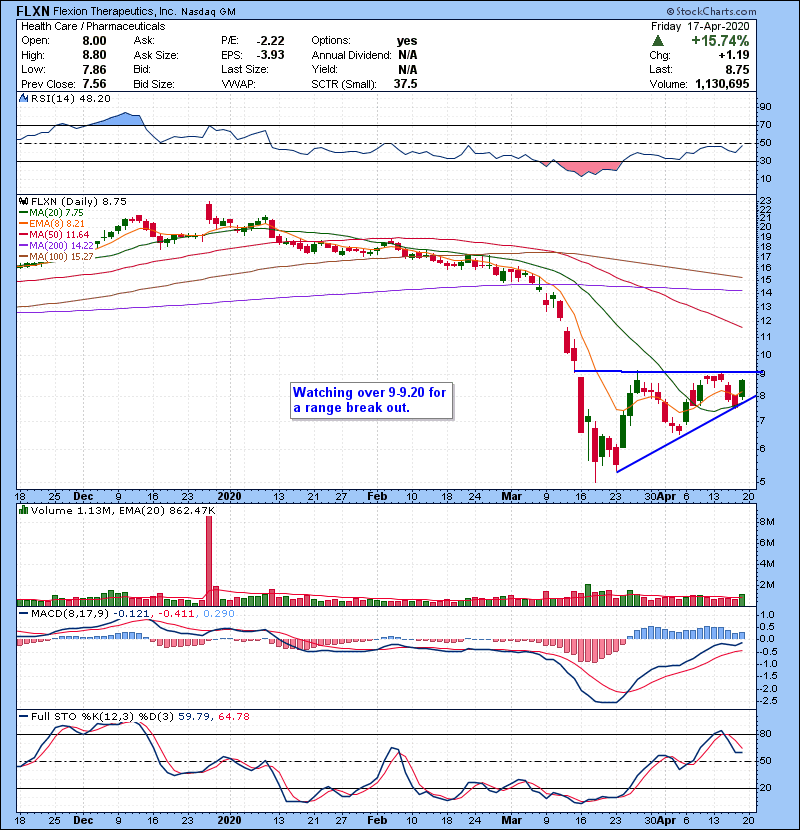Viewport: 800px width, 830px height.
Task: Click the EMA(8) 8.21 legend entry
Action: pos(51,223)
